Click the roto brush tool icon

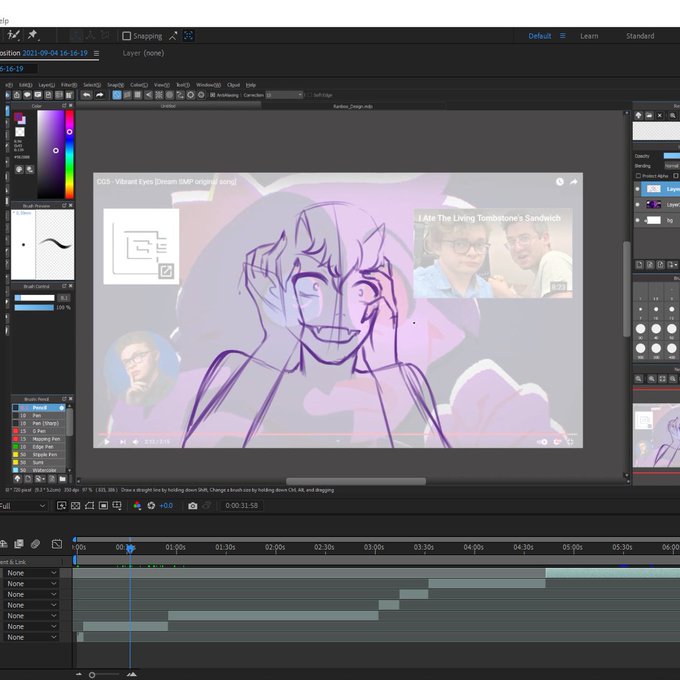coord(13,35)
